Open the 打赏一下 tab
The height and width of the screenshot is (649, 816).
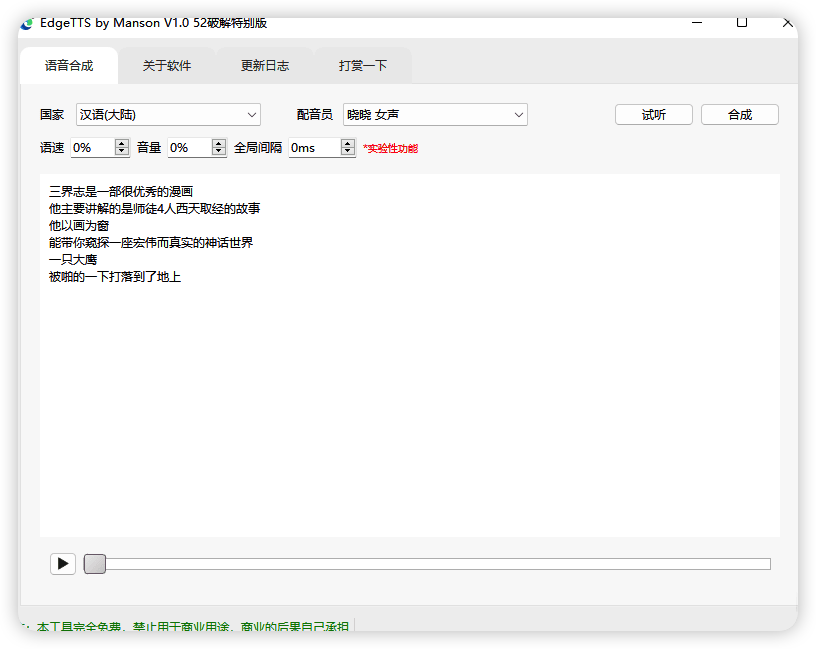363,66
